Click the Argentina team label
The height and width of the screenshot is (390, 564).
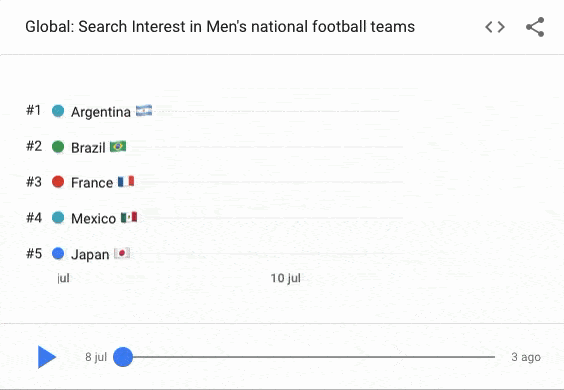101,112
